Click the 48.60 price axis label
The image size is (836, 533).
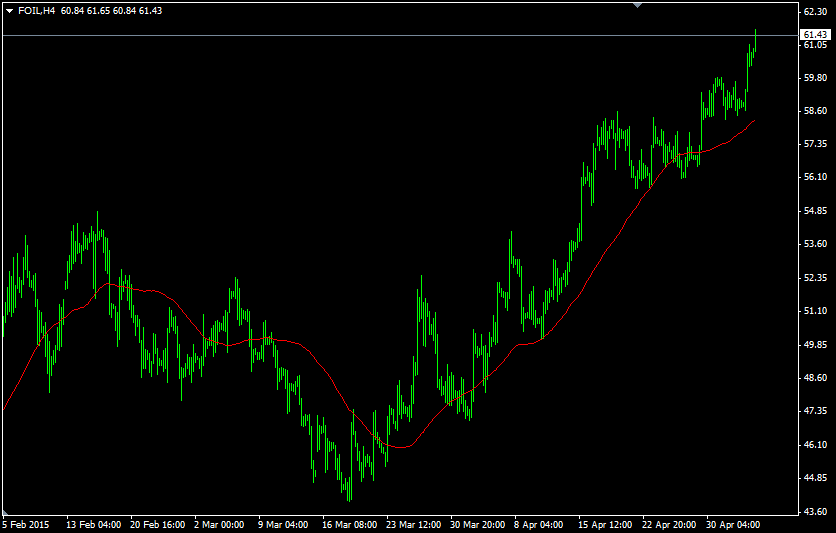point(815,378)
